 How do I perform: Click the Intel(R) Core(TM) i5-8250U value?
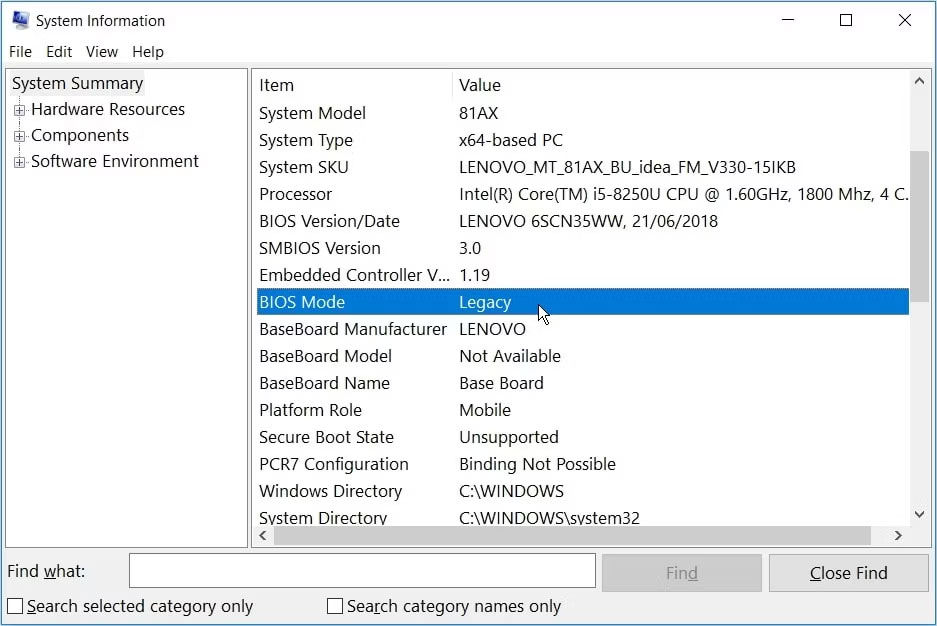[x=683, y=194]
